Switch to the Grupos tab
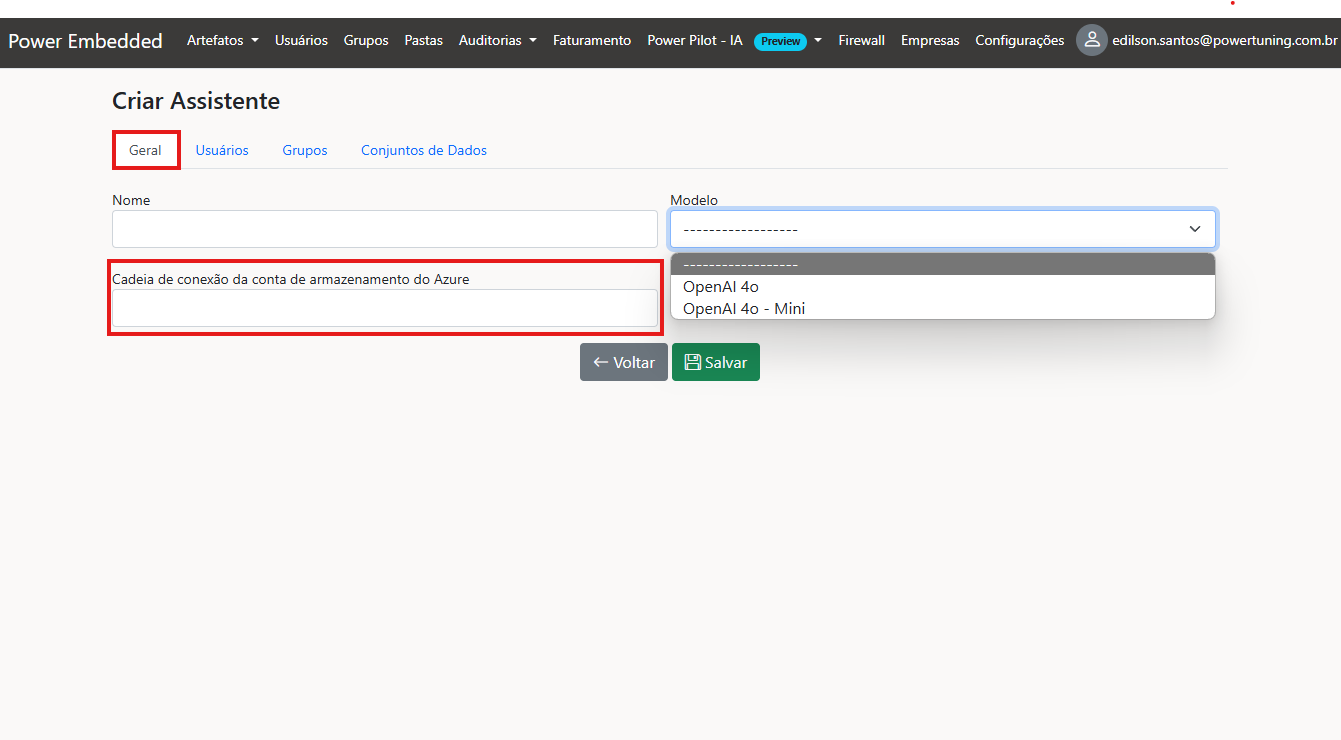Image resolution: width=1341 pixels, height=740 pixels. coord(305,150)
